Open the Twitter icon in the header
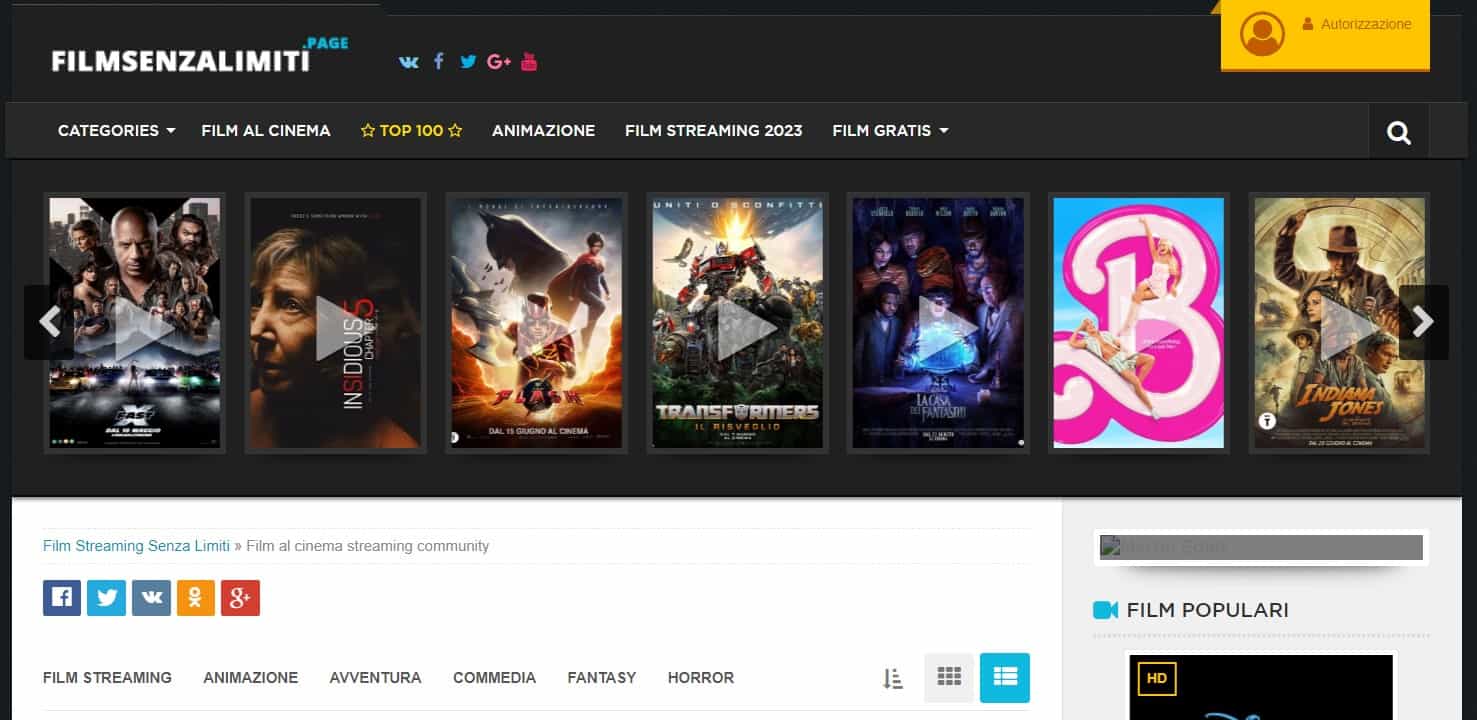 pos(468,61)
